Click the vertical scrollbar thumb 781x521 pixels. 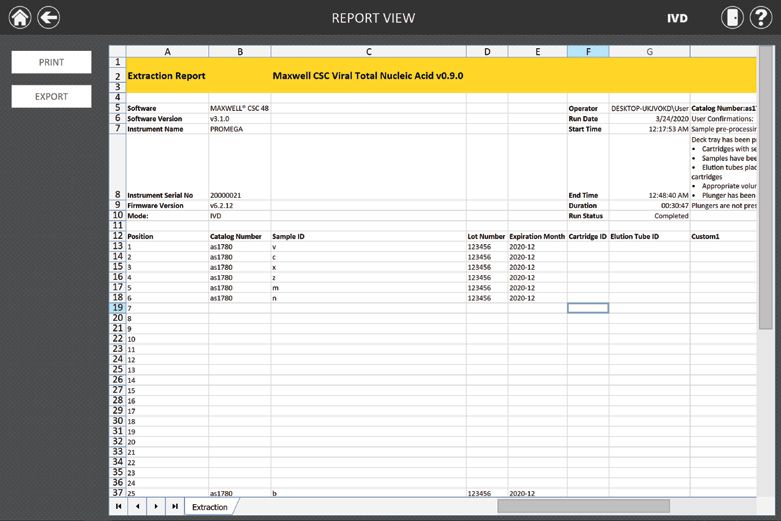pos(766,187)
